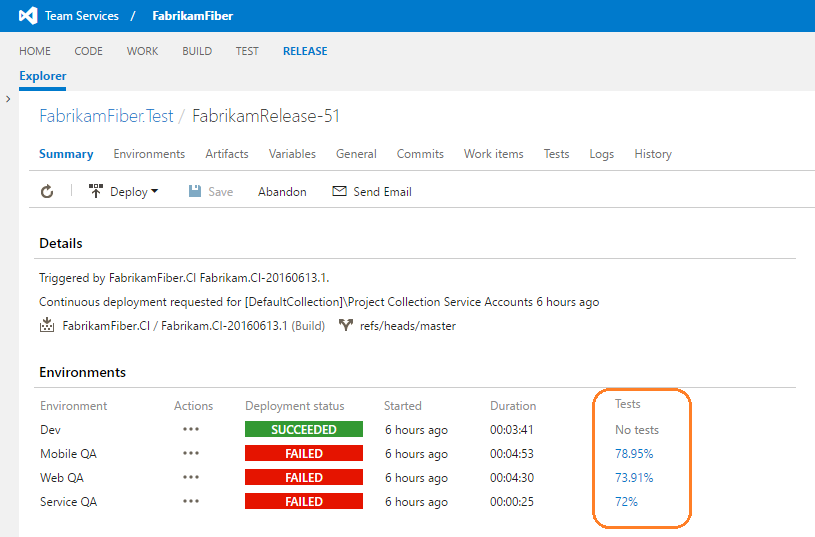The height and width of the screenshot is (537, 815).
Task: Open actions ellipsis for Service QA environment
Action: click(192, 502)
